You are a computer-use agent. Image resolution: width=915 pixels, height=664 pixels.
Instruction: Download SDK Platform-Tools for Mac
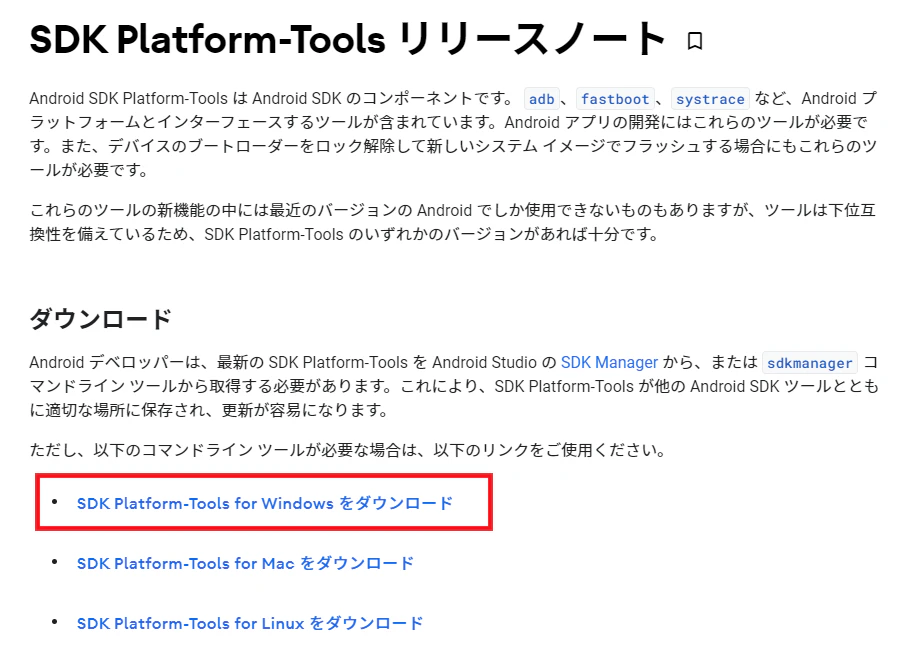(245, 563)
